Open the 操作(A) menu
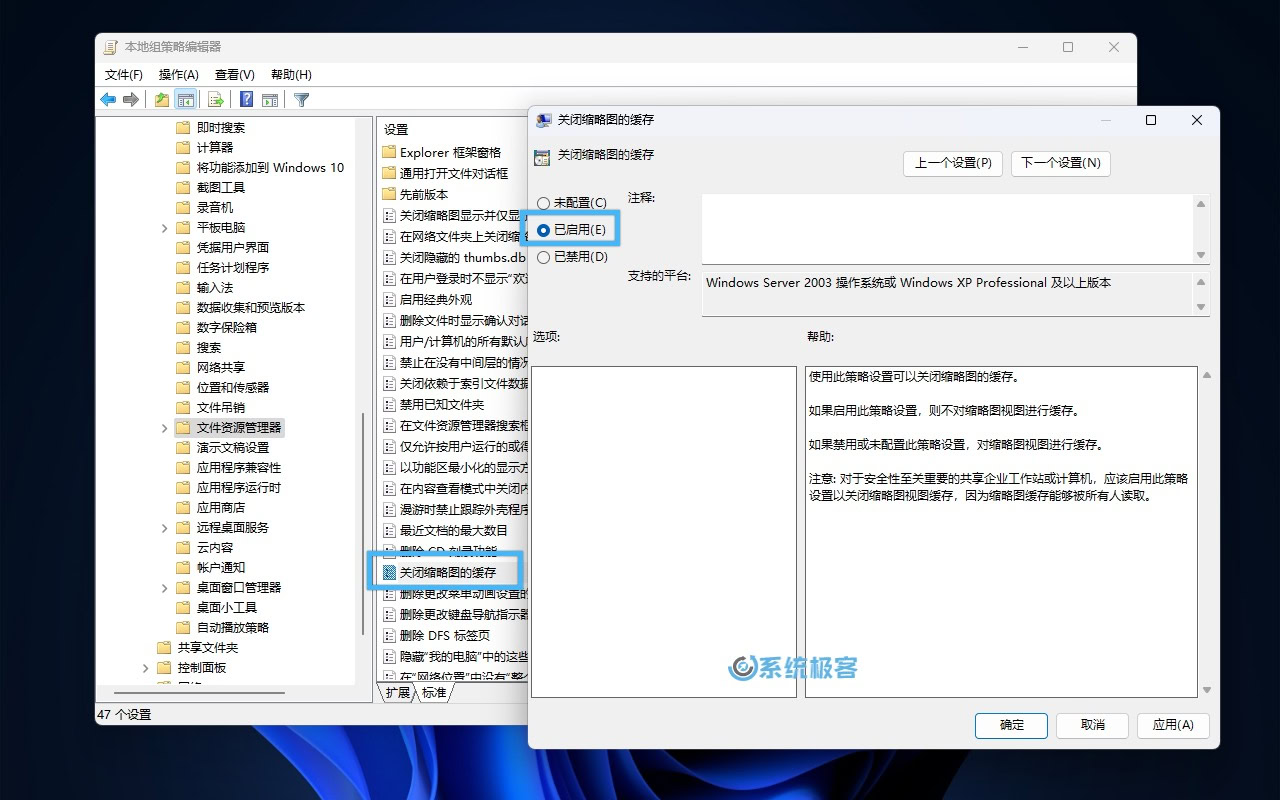Screen dimensions: 1280x800 tap(179, 75)
